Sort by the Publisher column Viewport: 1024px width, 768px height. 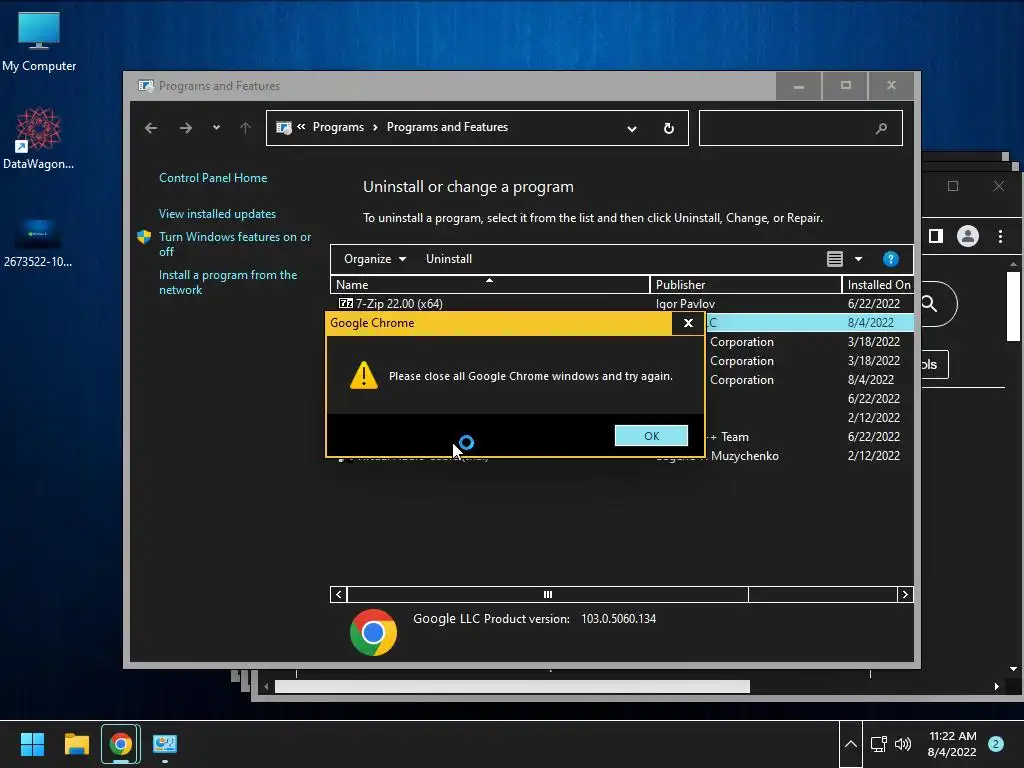[x=746, y=285]
